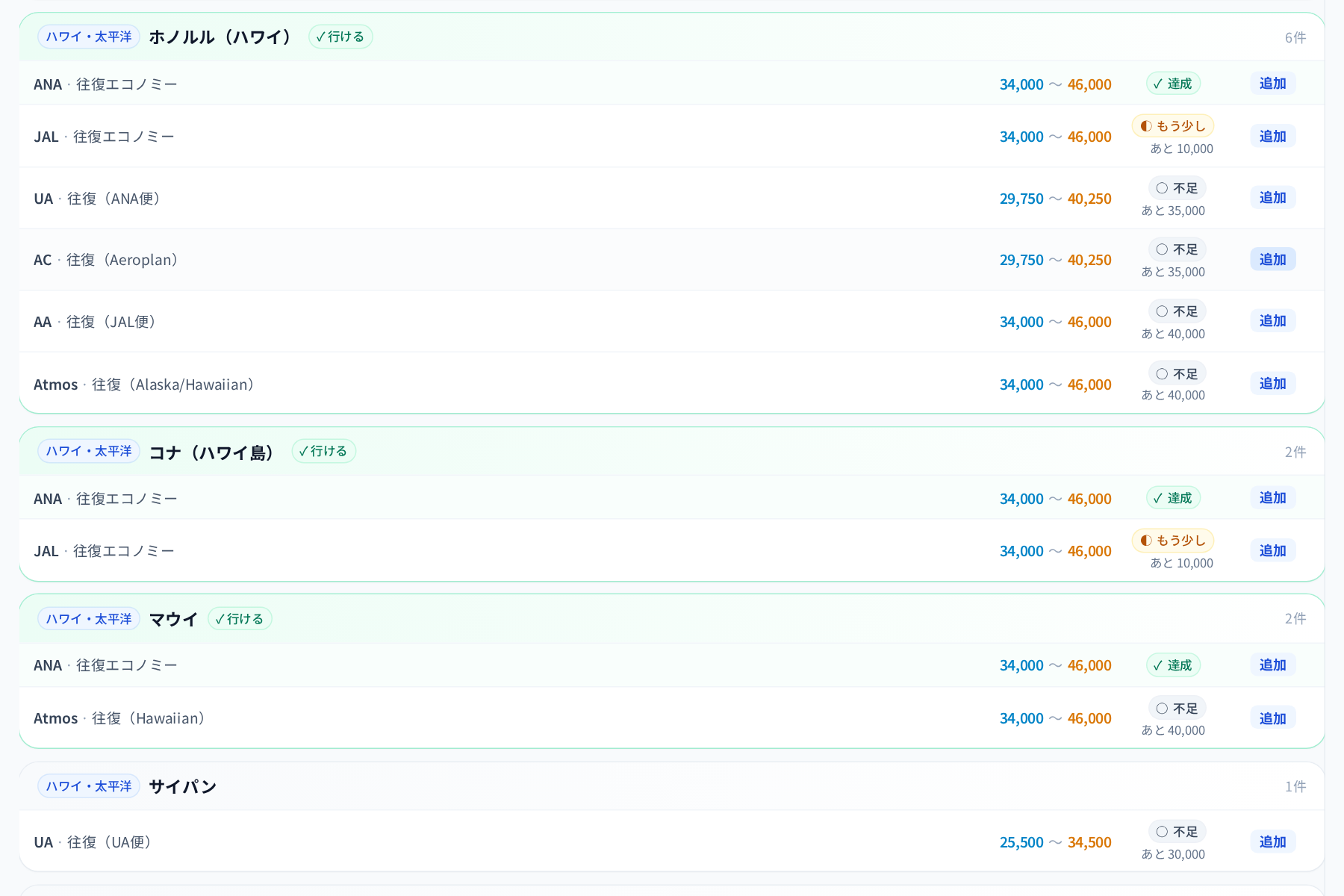Click the 25,500 ~ 34,500 miles range

coord(1055,842)
